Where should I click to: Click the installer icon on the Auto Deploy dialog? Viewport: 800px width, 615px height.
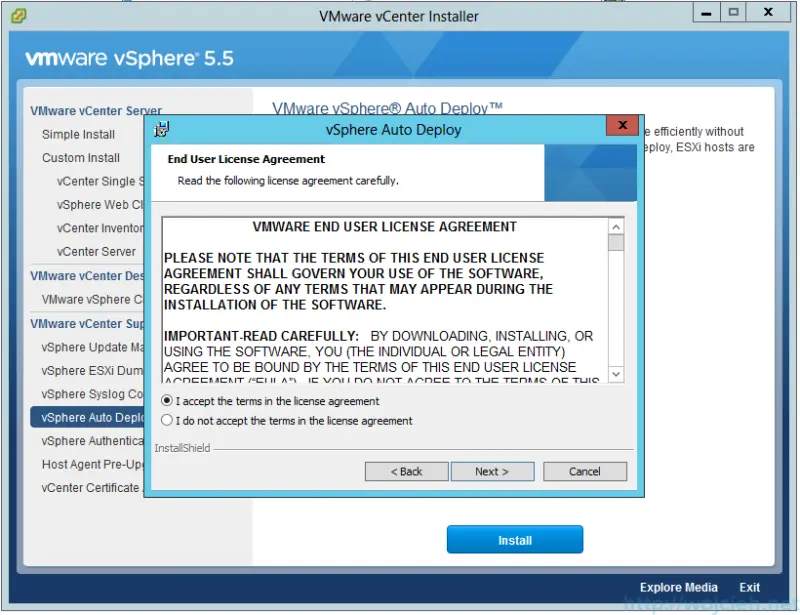[162, 130]
